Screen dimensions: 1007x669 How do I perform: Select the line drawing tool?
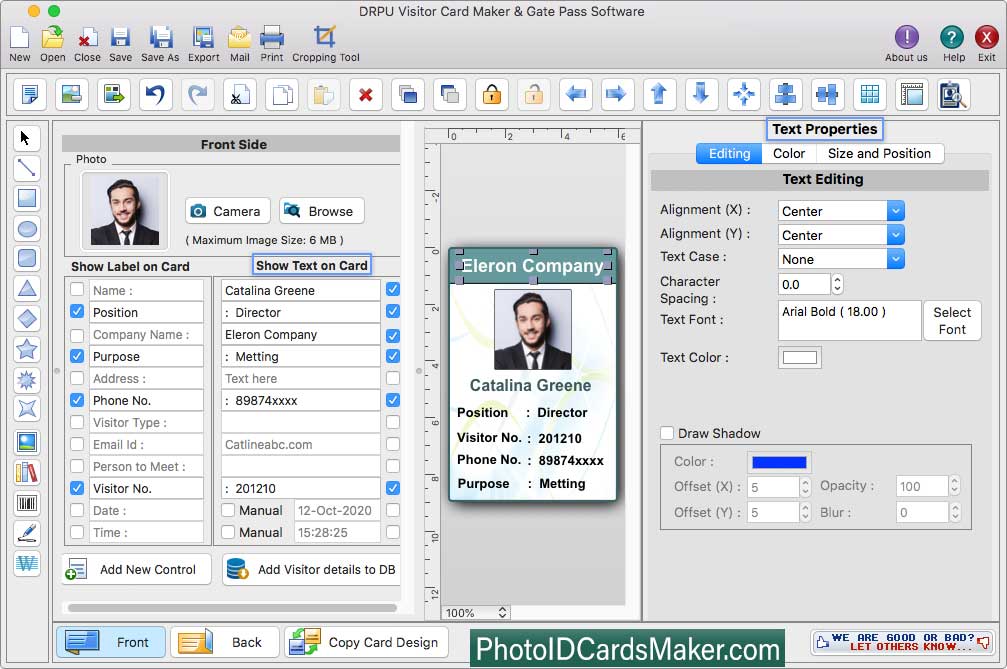tap(26, 168)
